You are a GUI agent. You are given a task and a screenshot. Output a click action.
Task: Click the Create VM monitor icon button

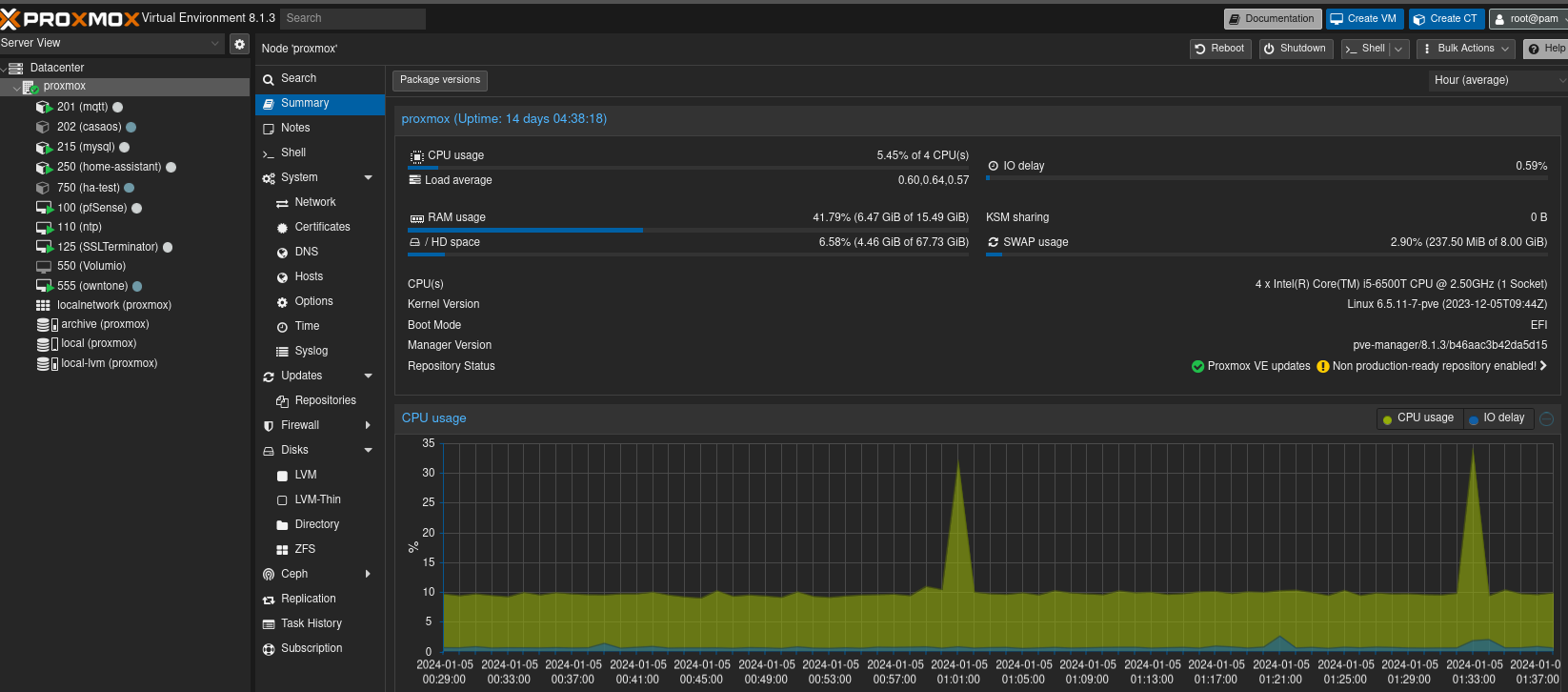1363,19
